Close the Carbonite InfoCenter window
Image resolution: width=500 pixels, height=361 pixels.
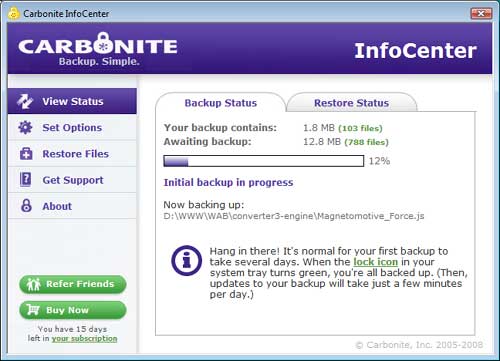coord(481,13)
